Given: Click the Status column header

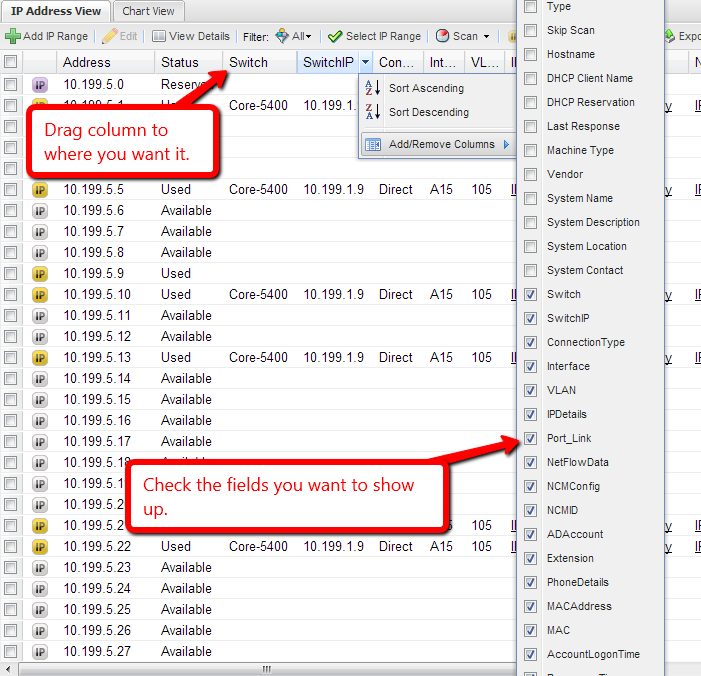Looking at the screenshot, I should pyautogui.click(x=188, y=62).
